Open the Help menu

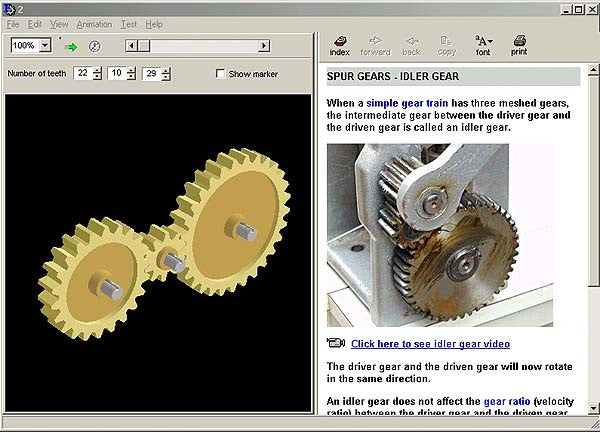click(x=153, y=24)
